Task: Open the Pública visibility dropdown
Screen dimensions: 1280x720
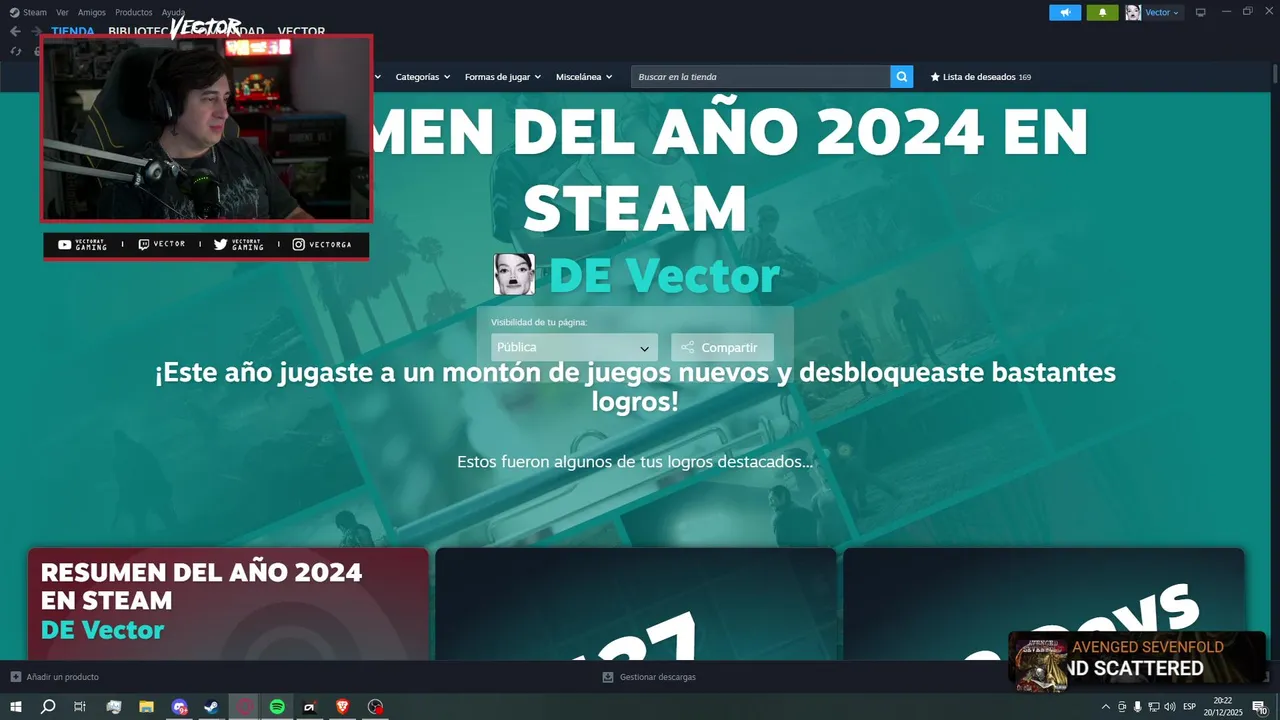Action: click(x=574, y=347)
